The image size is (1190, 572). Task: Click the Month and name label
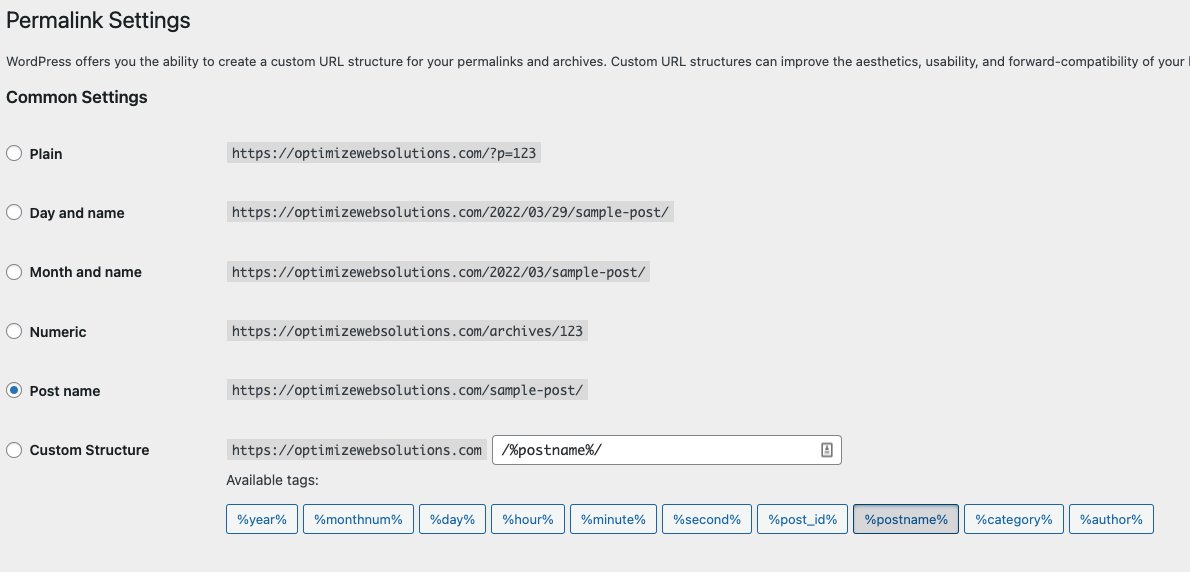85,272
